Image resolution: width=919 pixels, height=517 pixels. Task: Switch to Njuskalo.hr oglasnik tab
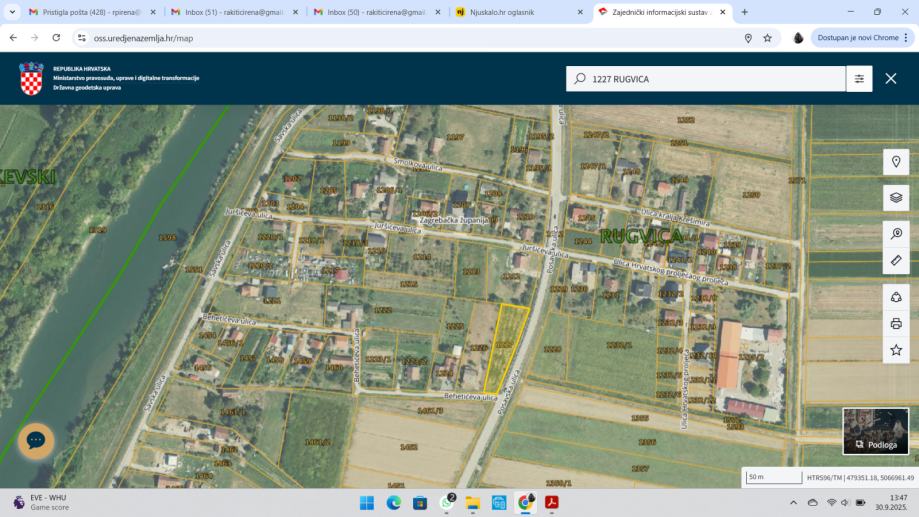point(516,12)
